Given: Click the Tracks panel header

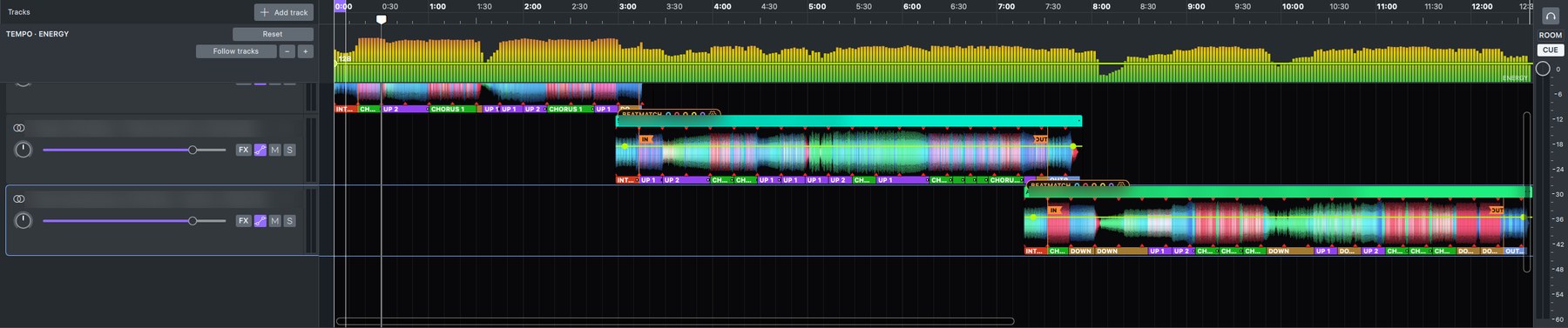Looking at the screenshot, I should tap(19, 12).
